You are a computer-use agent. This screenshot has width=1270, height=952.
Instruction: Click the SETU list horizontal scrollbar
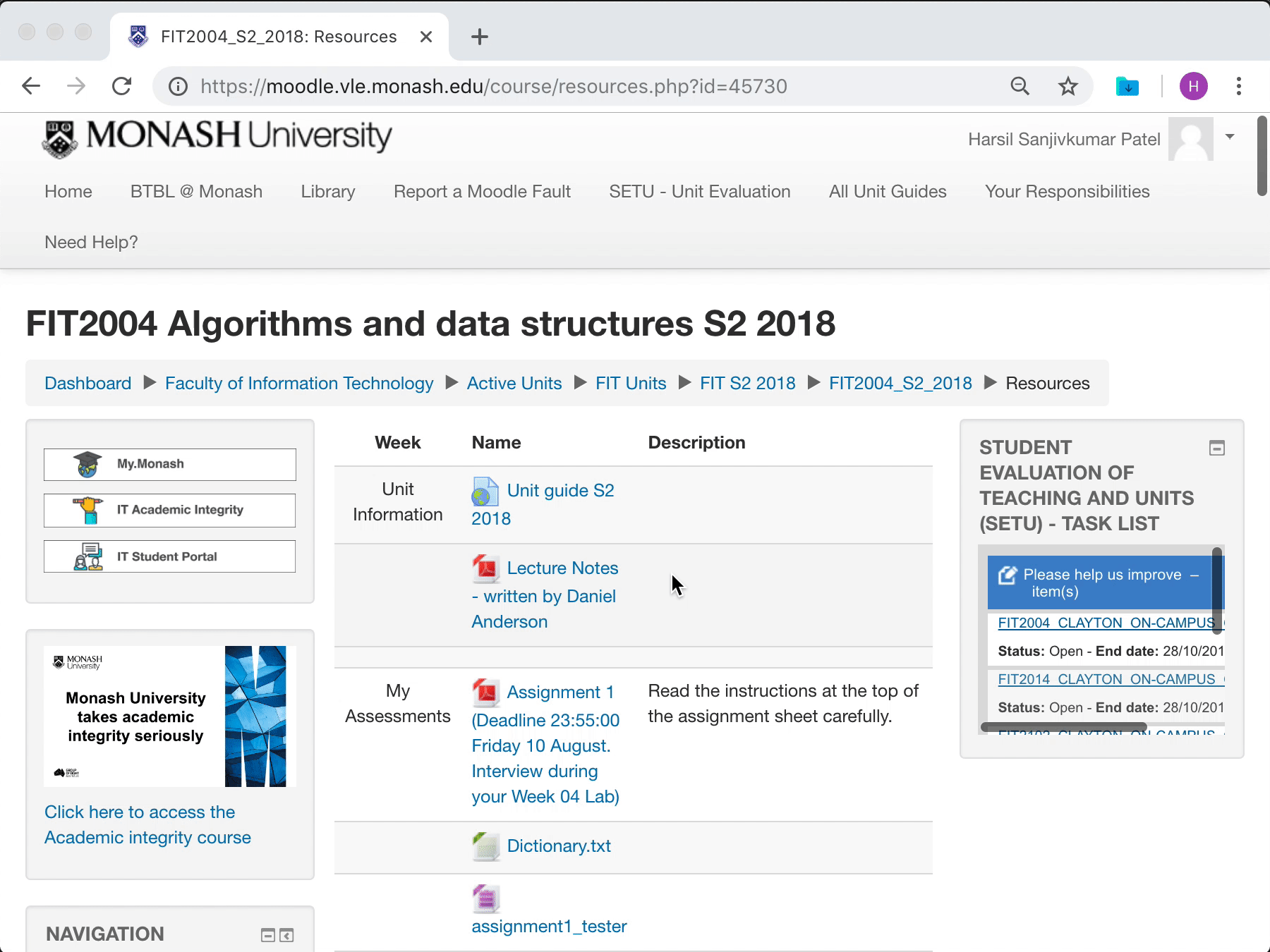click(x=1063, y=727)
